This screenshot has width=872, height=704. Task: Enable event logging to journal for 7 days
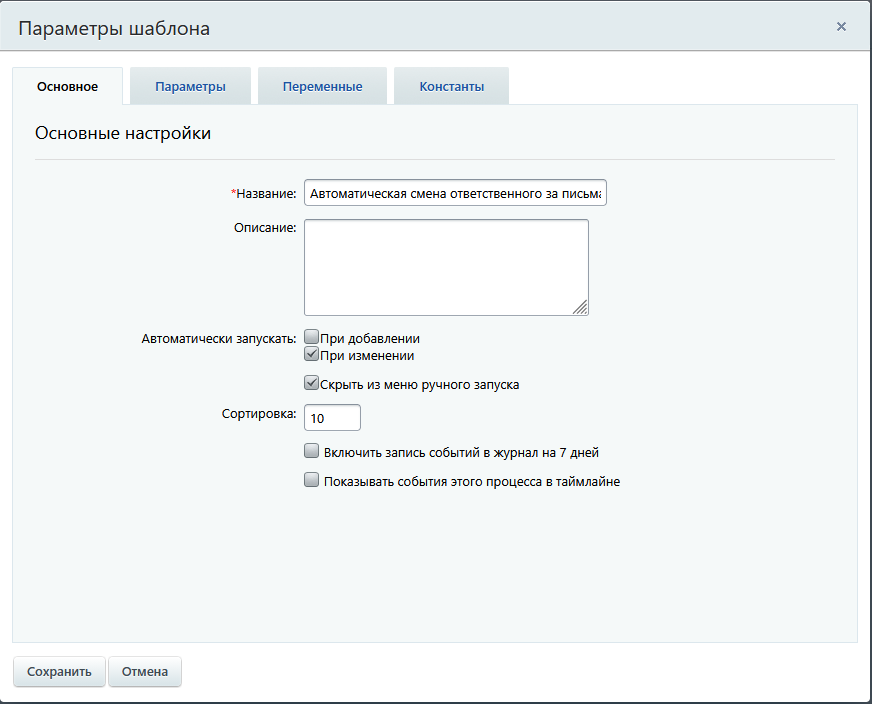pyautogui.click(x=311, y=451)
